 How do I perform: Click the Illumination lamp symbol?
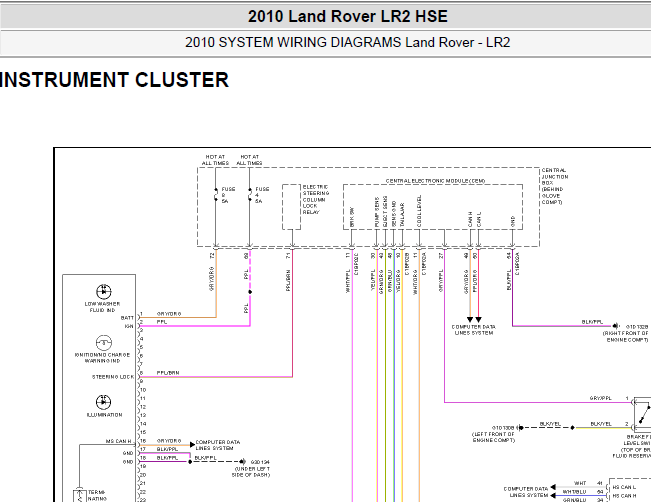point(103,402)
